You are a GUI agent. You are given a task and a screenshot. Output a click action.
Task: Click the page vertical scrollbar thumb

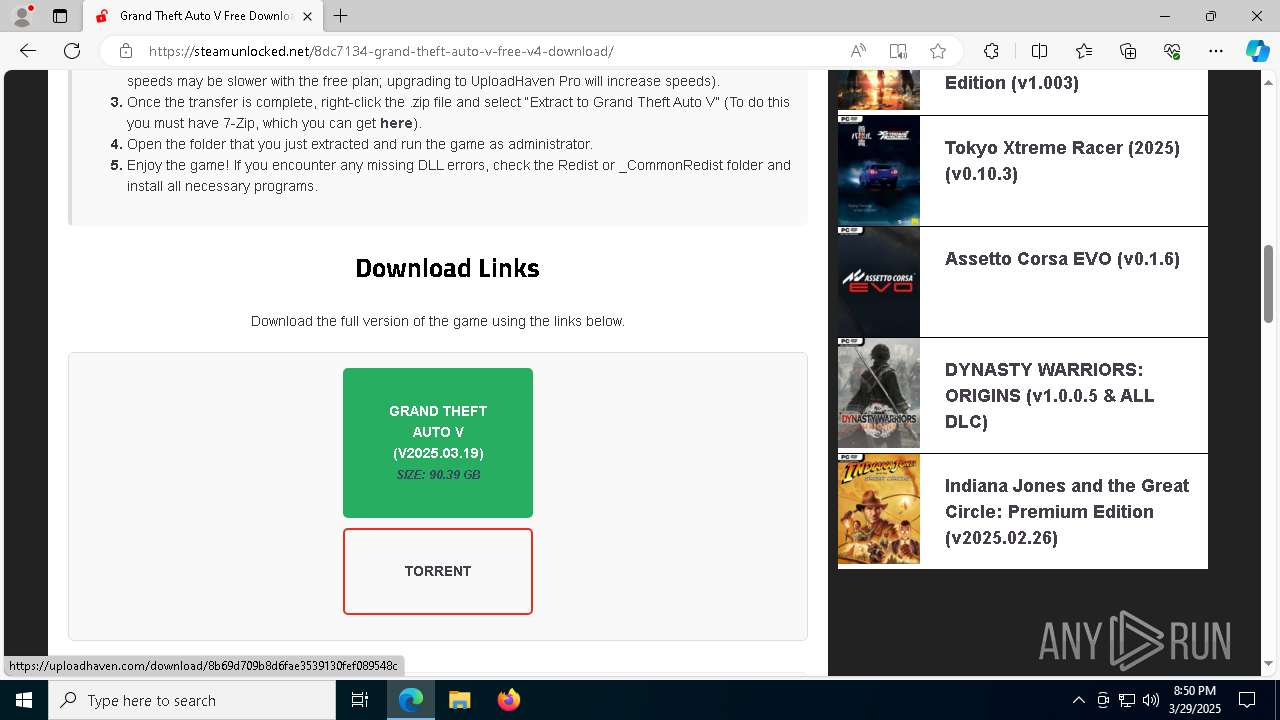[x=1269, y=284]
